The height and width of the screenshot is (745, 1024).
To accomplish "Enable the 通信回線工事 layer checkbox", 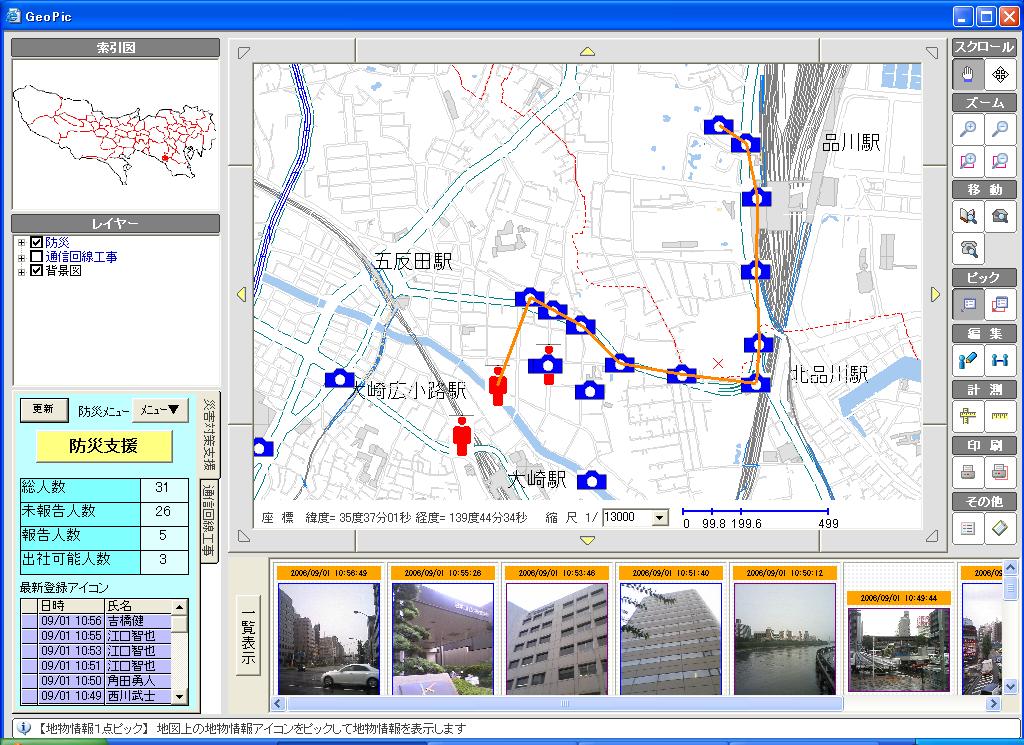I will click(x=37, y=257).
